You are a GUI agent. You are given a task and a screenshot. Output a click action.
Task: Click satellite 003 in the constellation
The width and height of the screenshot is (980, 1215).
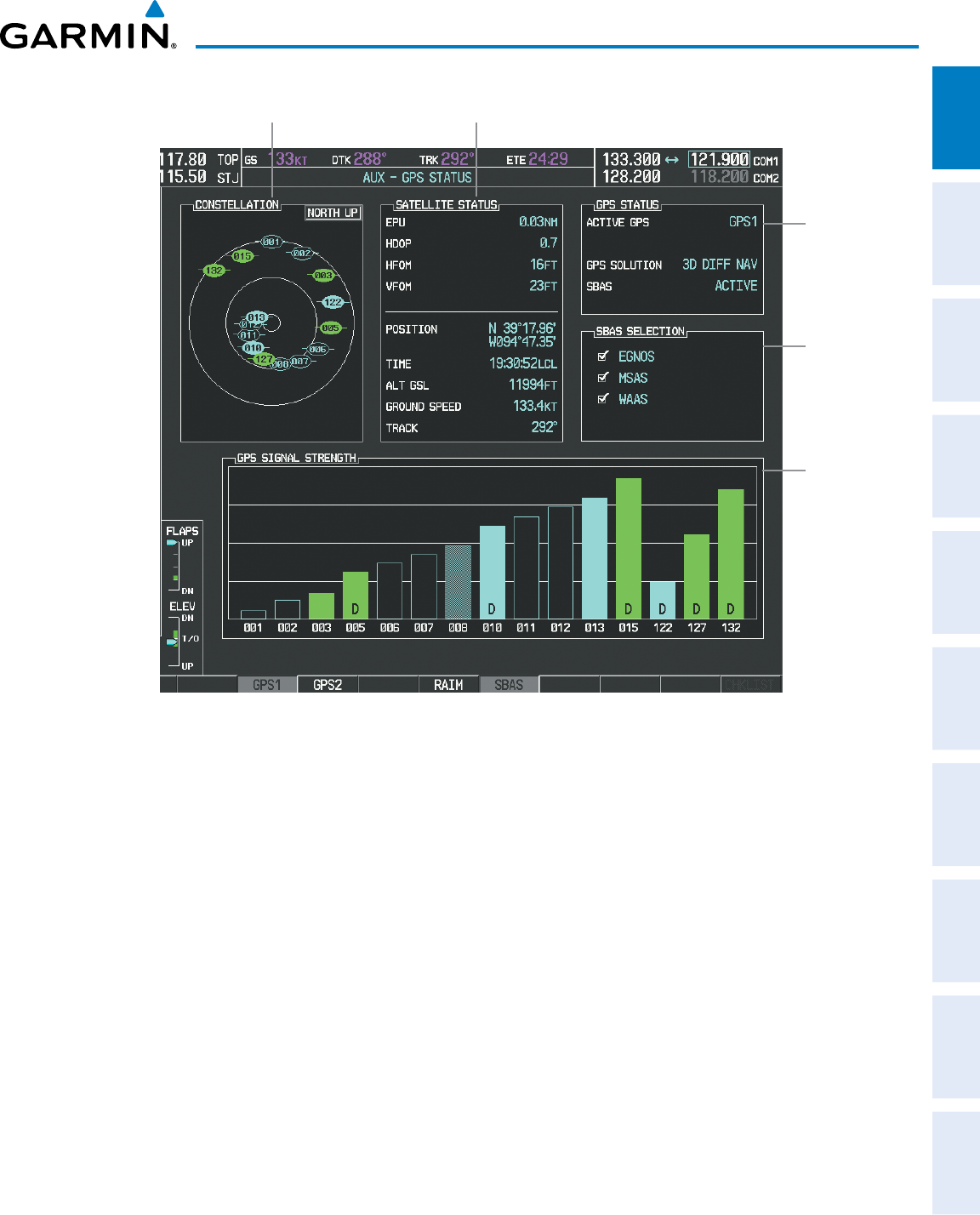tap(323, 276)
